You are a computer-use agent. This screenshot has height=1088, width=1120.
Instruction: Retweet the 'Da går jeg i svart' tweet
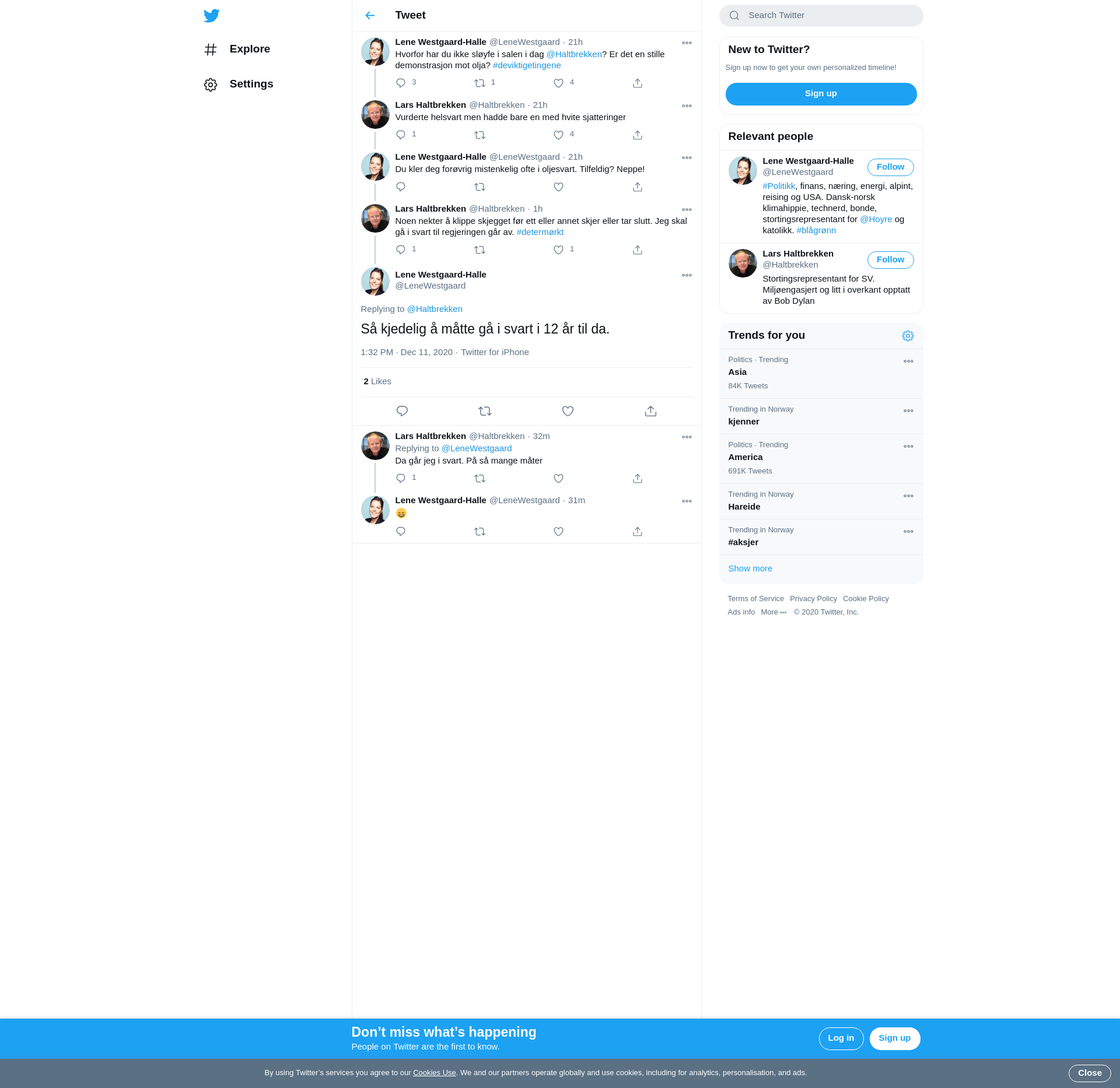[480, 478]
